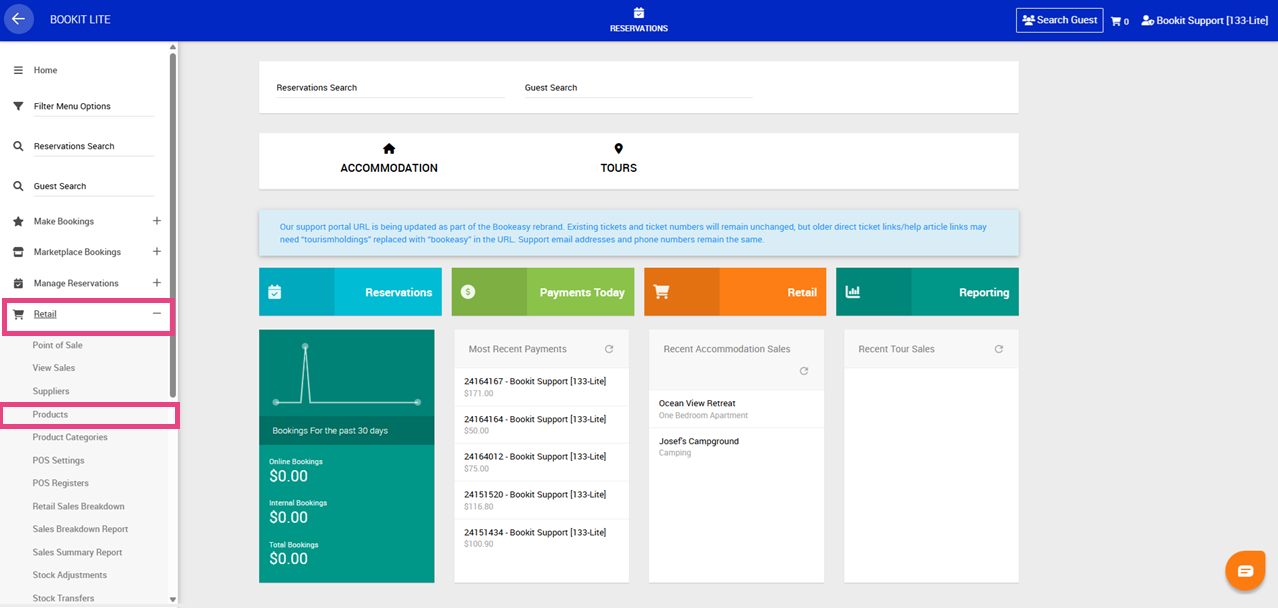Screen dimensions: 1278x608
Task: Expand Make Bookings with plus icon
Action: tap(157, 221)
